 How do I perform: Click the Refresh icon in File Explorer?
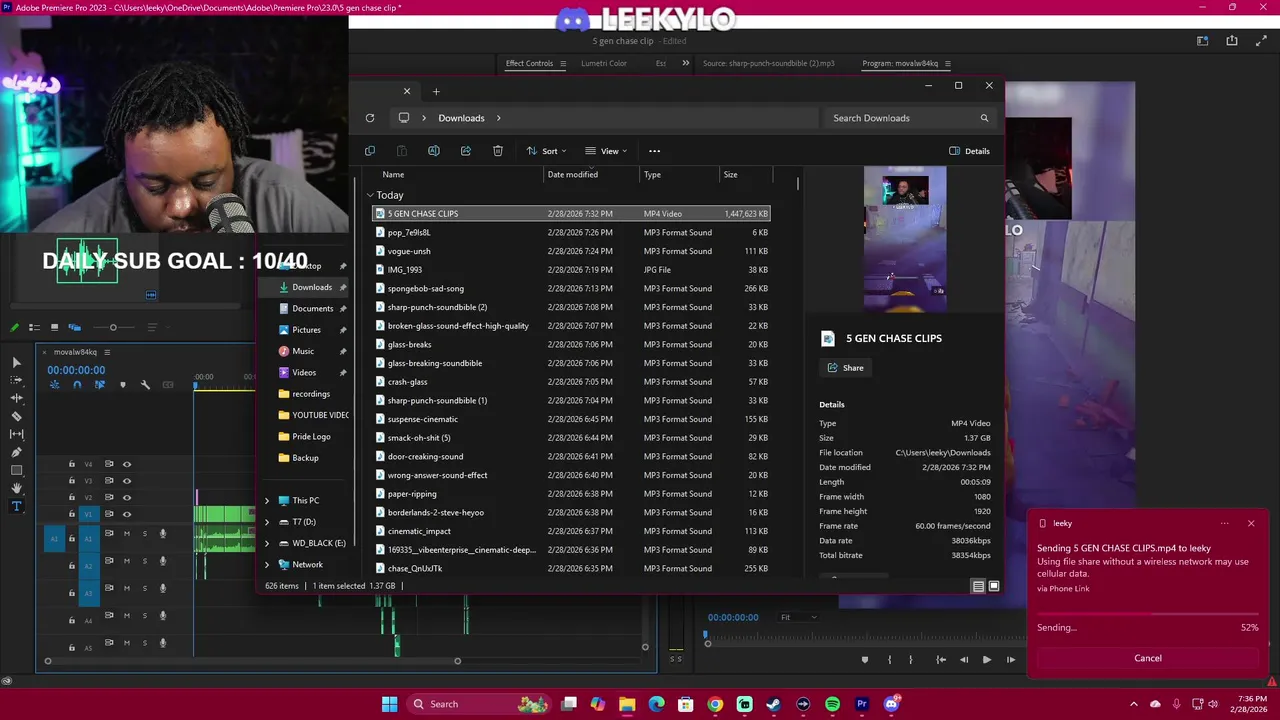pos(370,118)
